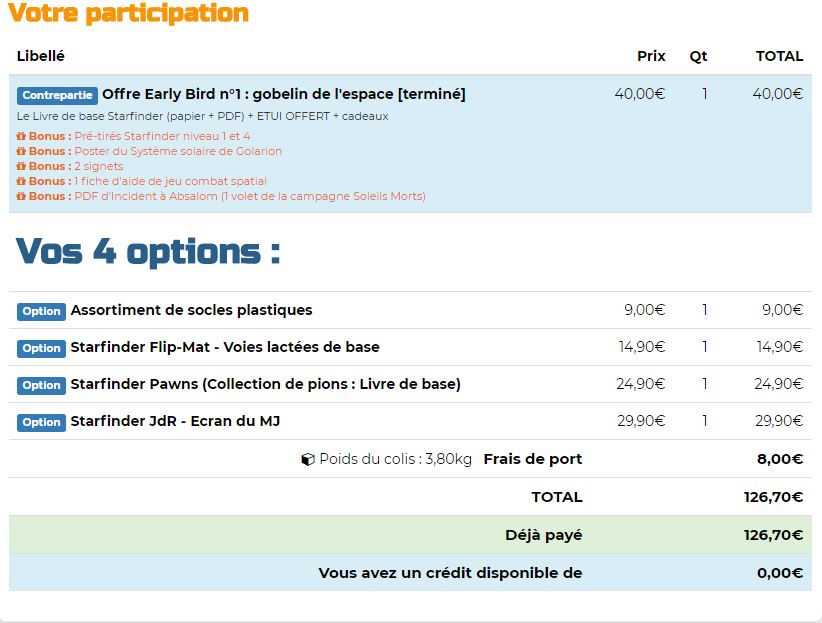Click Option badge for Assortiment de socles plastiques
Screen dimensions: 822x623
(x=41, y=311)
